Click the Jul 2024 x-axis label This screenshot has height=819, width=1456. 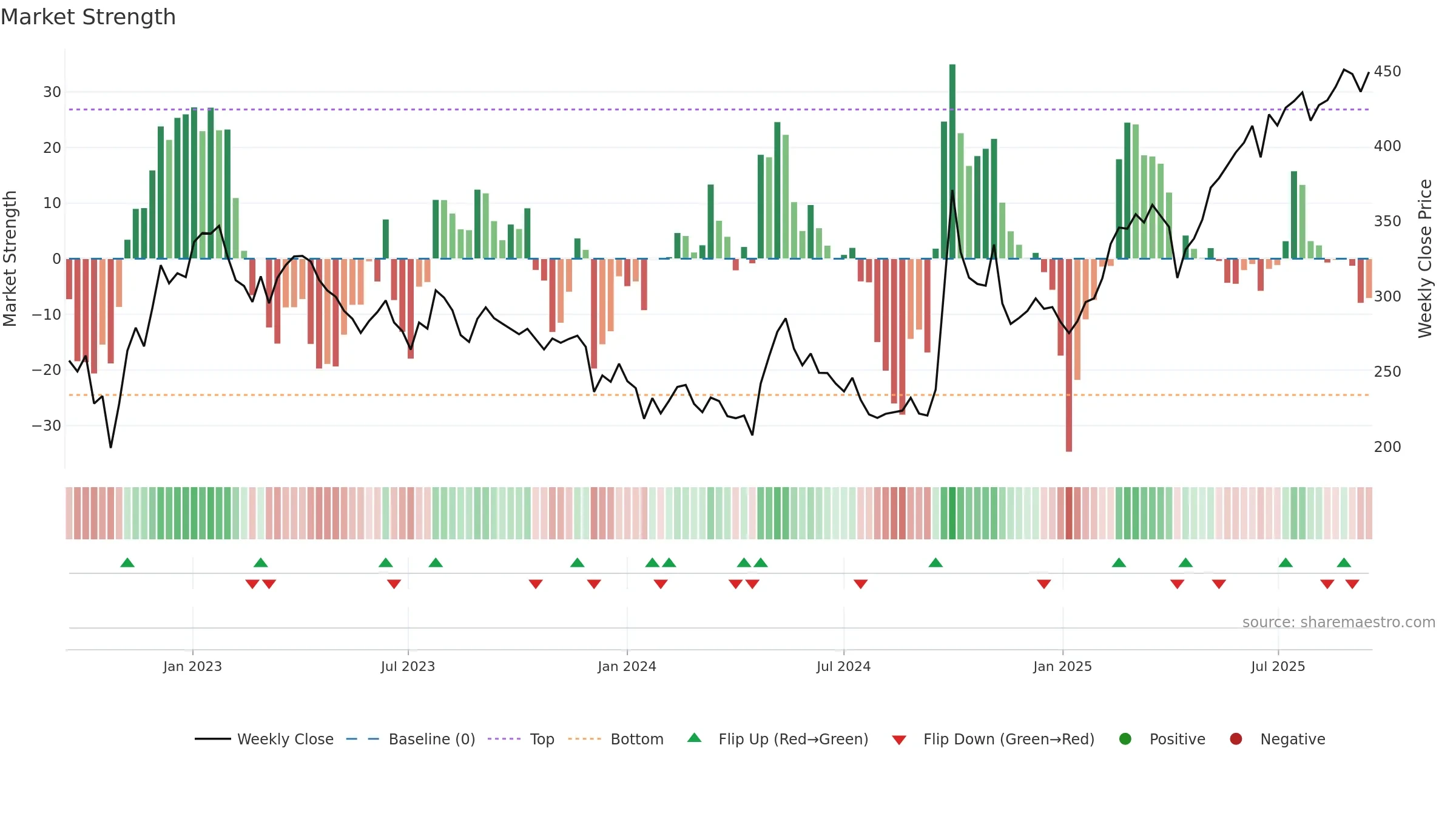843,666
